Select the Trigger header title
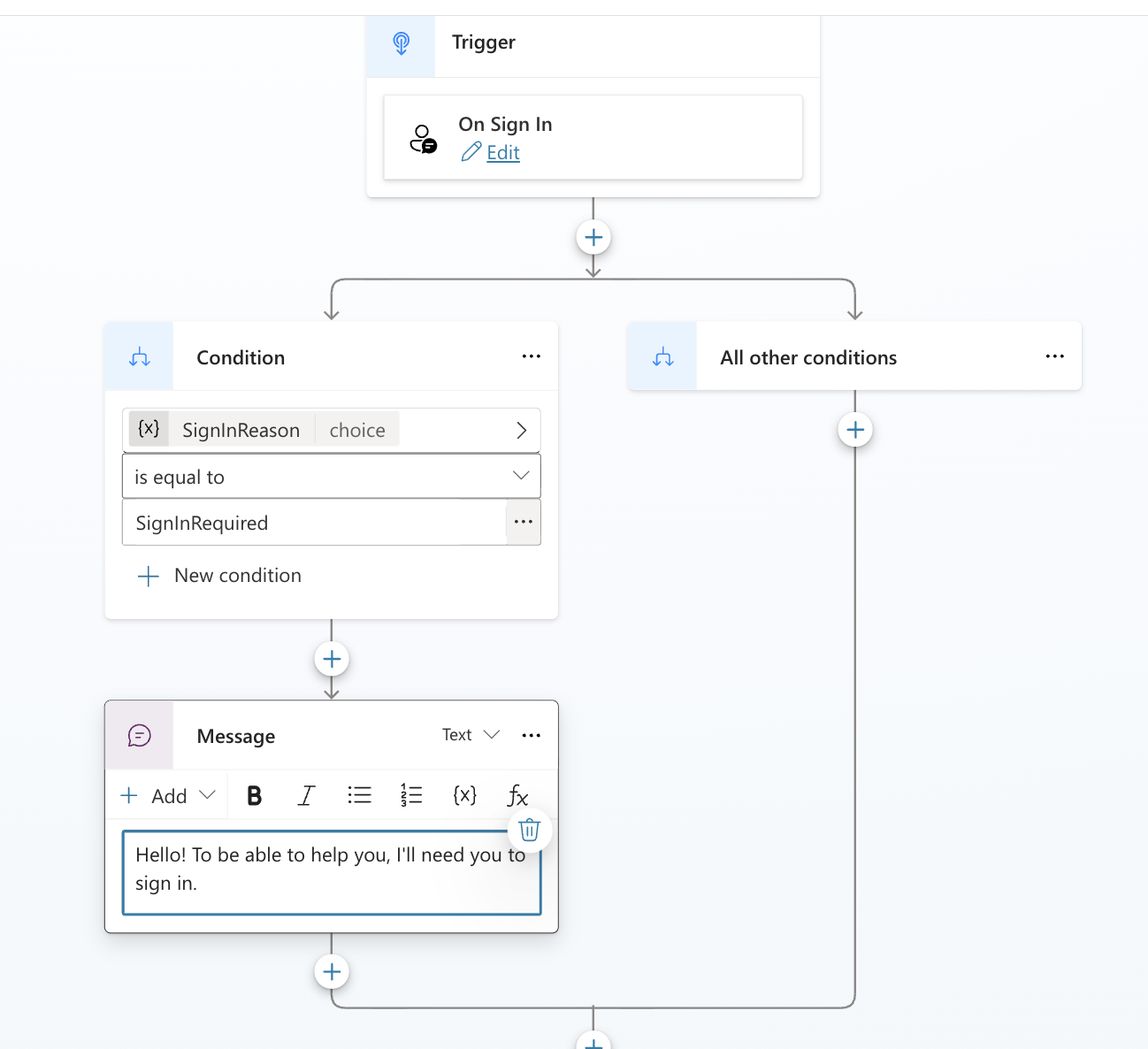 [484, 42]
